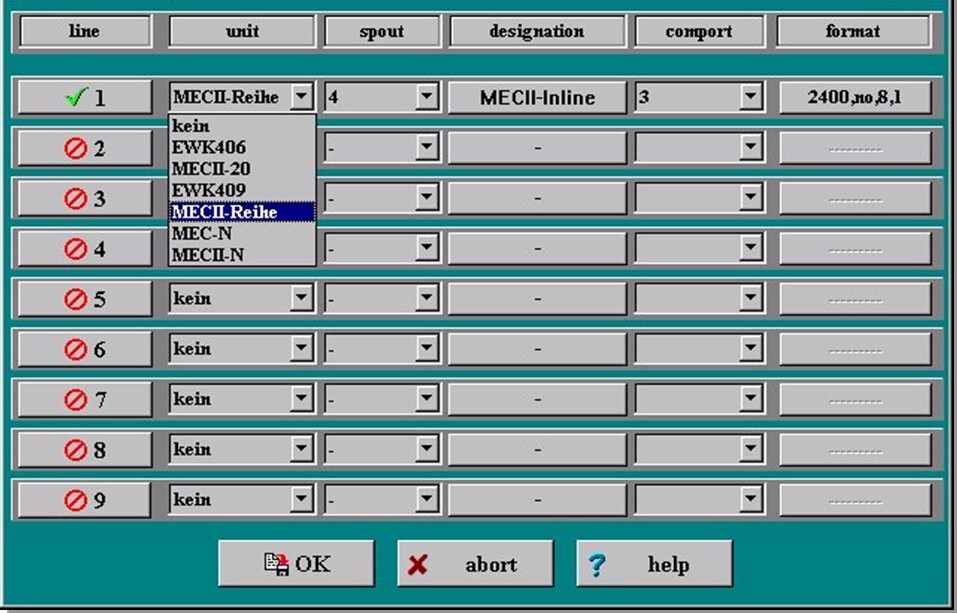The image size is (957, 613).
Task: Open the line 9 spout dropdown
Action: (x=427, y=499)
